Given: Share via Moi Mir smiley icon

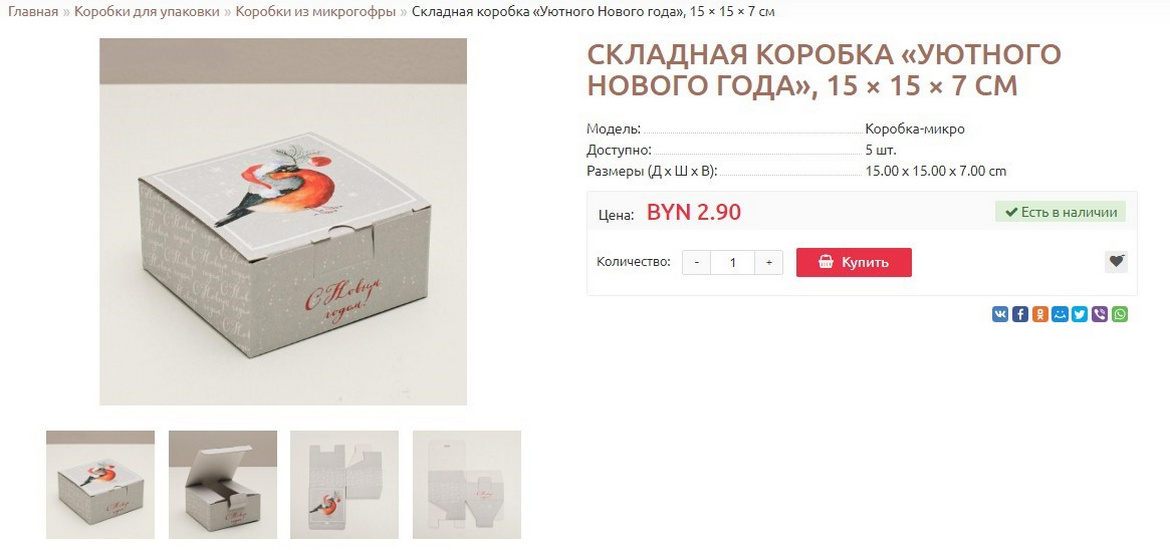Looking at the screenshot, I should [1060, 314].
